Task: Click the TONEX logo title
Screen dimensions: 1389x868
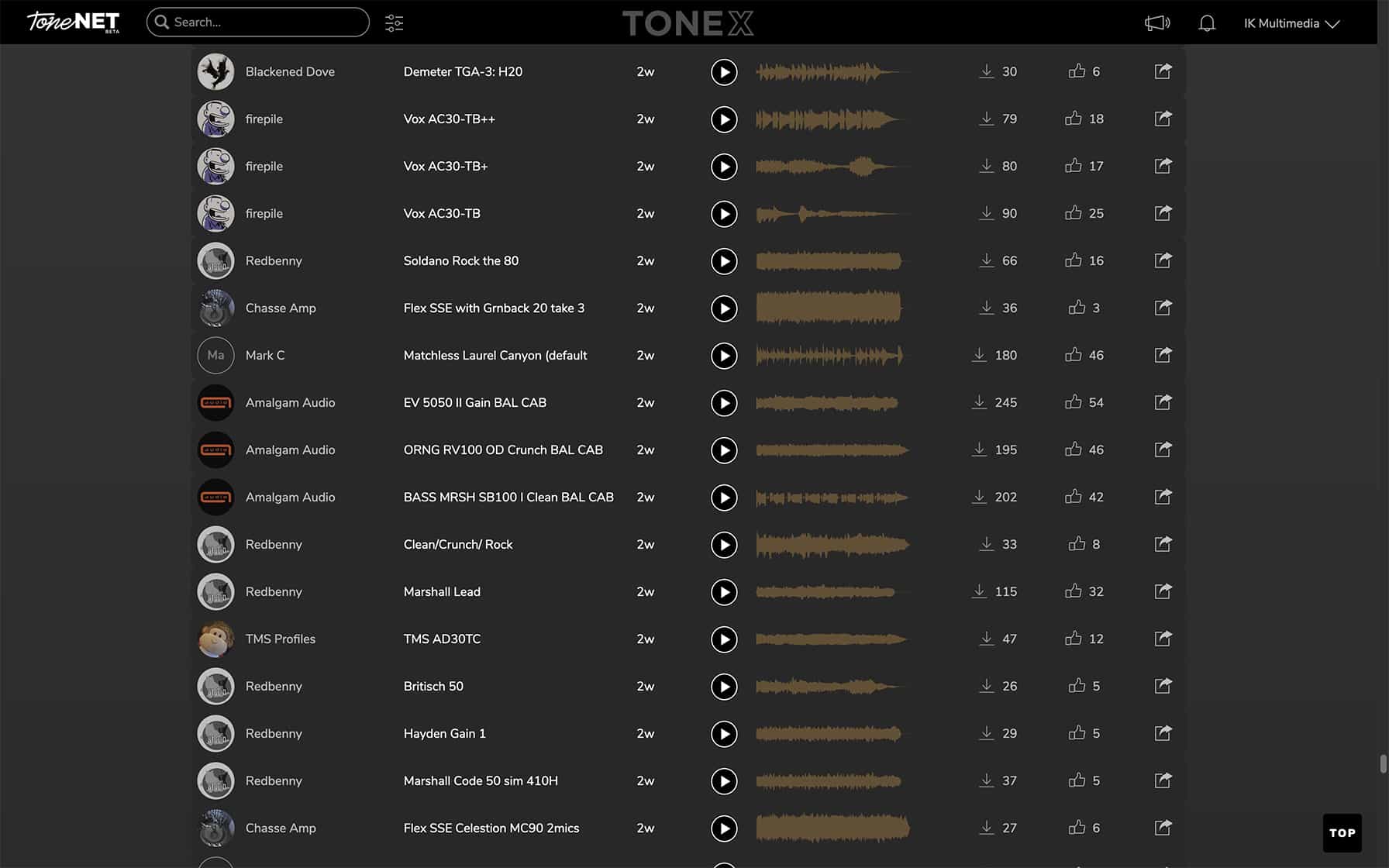Action: 688,23
